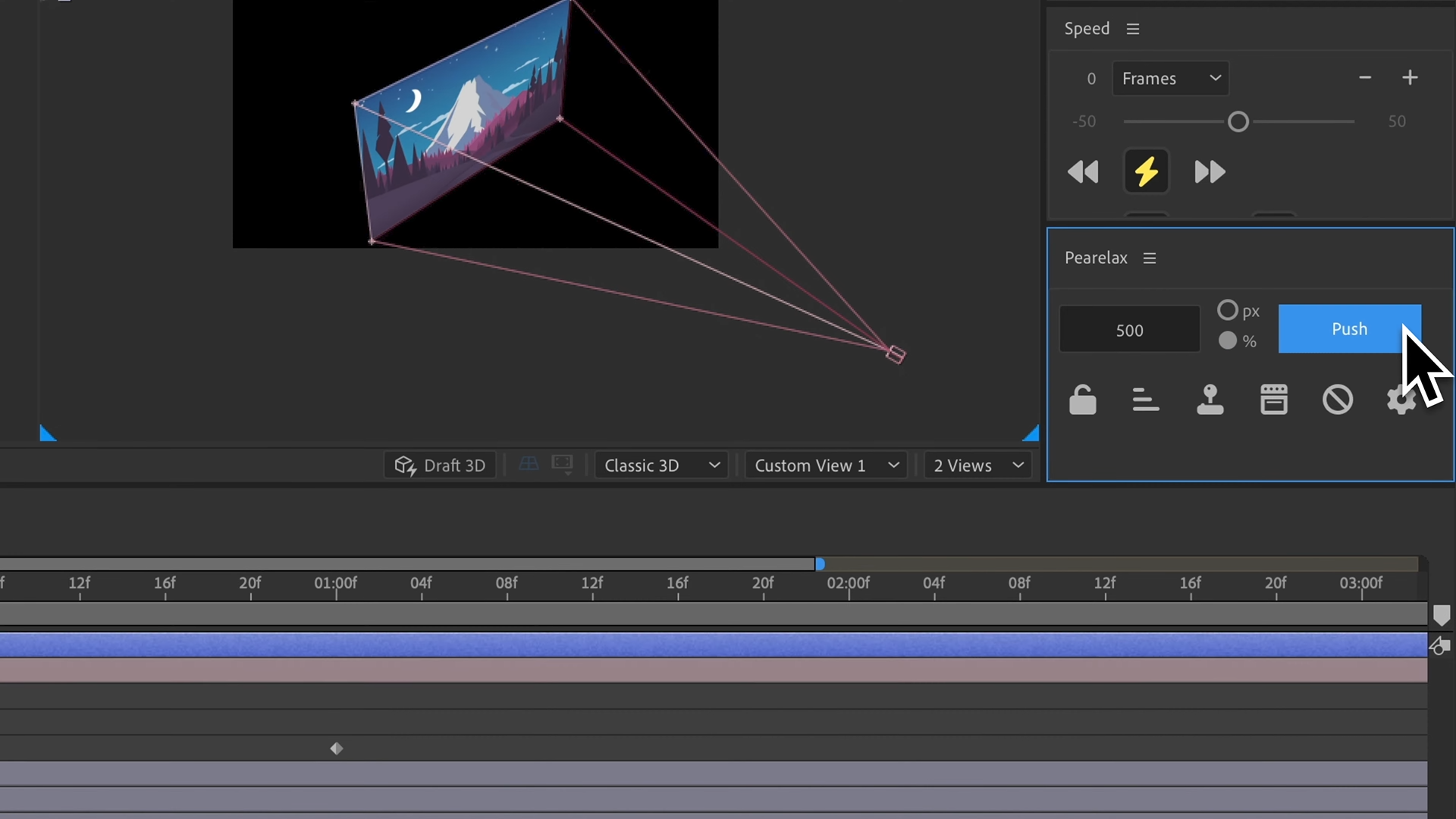
Task: Expand the Custom View 1 dropdown
Action: coord(826,465)
